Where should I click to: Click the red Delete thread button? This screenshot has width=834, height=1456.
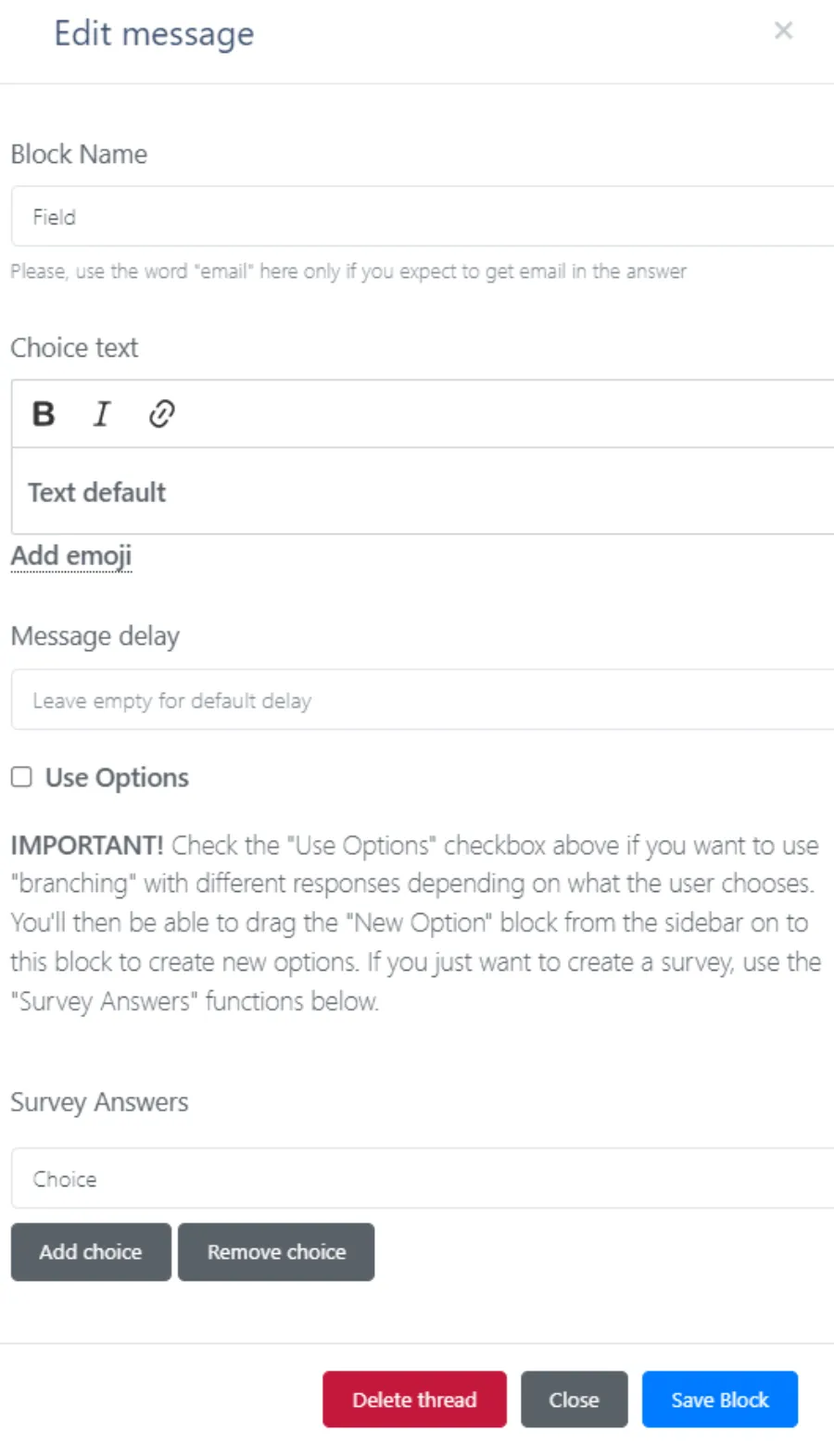coord(414,1399)
